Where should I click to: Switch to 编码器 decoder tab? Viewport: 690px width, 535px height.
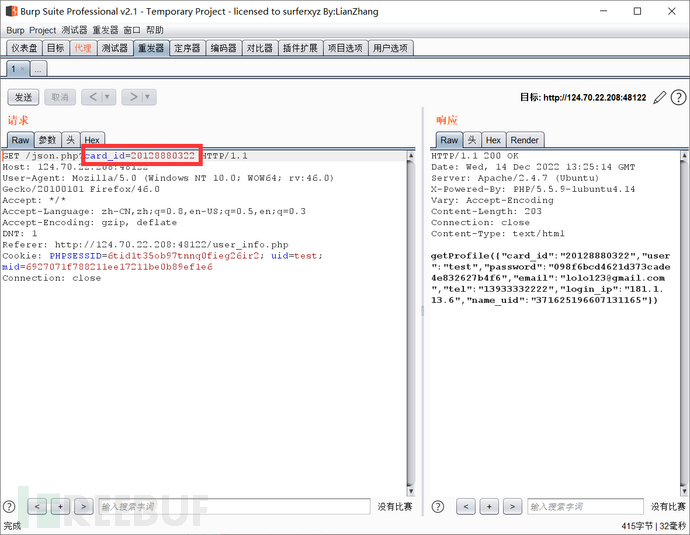point(224,48)
